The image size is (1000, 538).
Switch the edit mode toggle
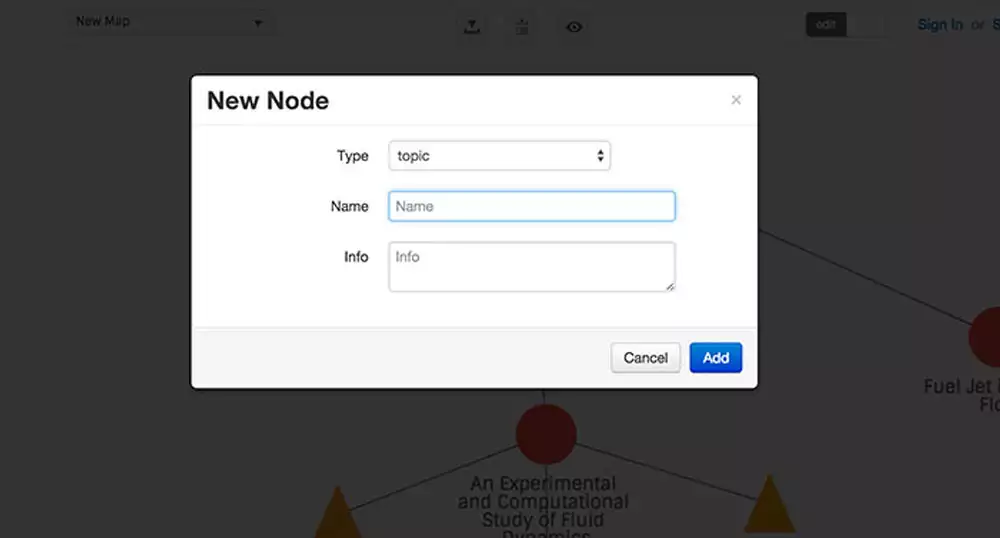coord(845,25)
